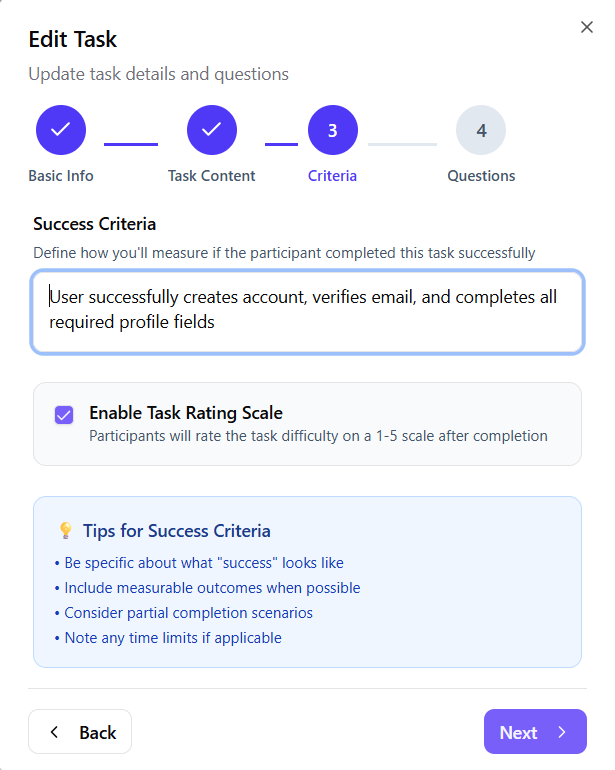Uncheck the Enable Task Rating Scale checkbox
Viewport: 615px width, 770px height.
(x=64, y=415)
